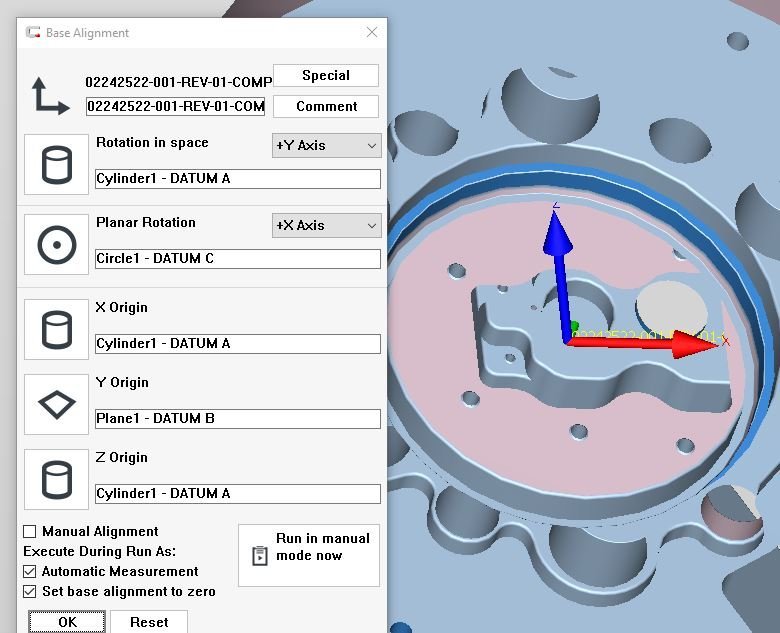Viewport: 780px width, 633px height.
Task: Open the +Y Axis rotation dropdown
Action: [x=326, y=145]
